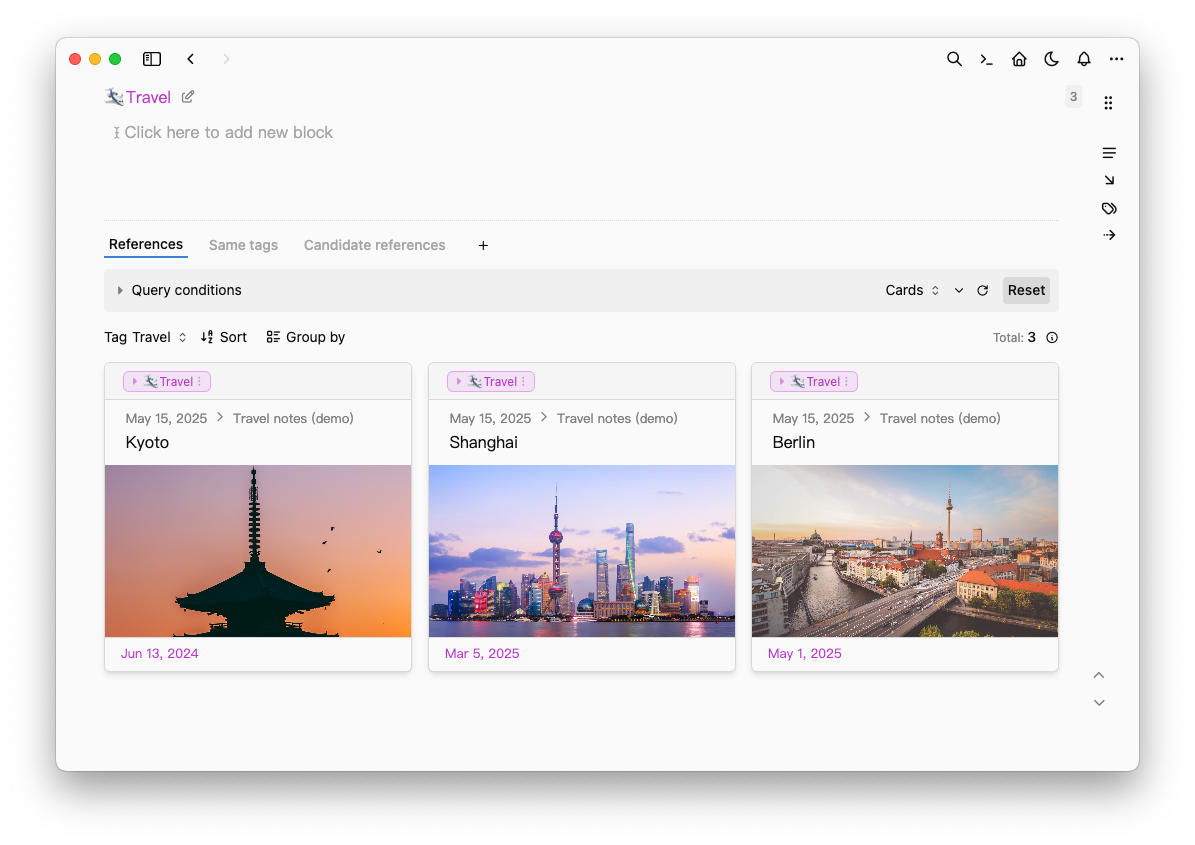Screen dimensions: 1195x845
Task: Toggle the sidebar panel icon
Action: coord(152,59)
